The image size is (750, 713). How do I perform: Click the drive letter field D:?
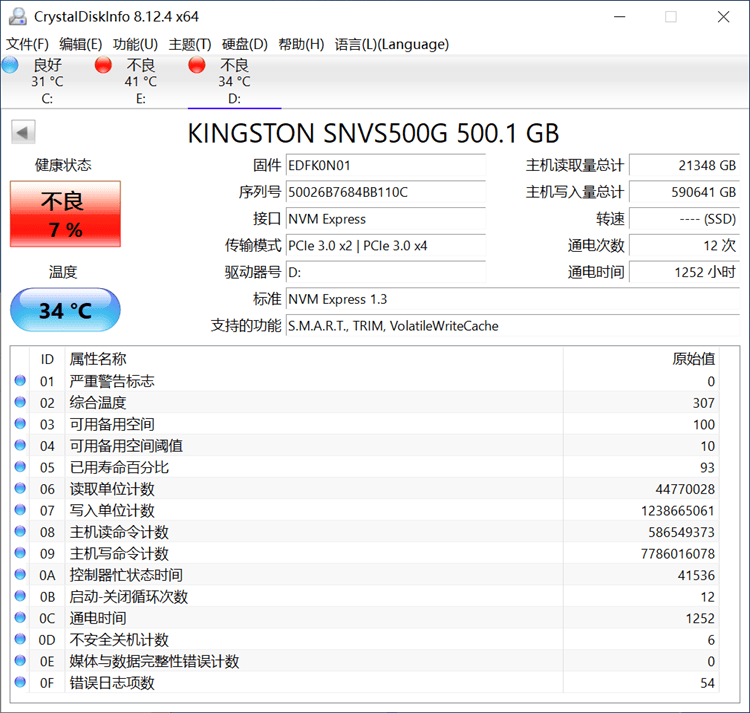point(386,273)
